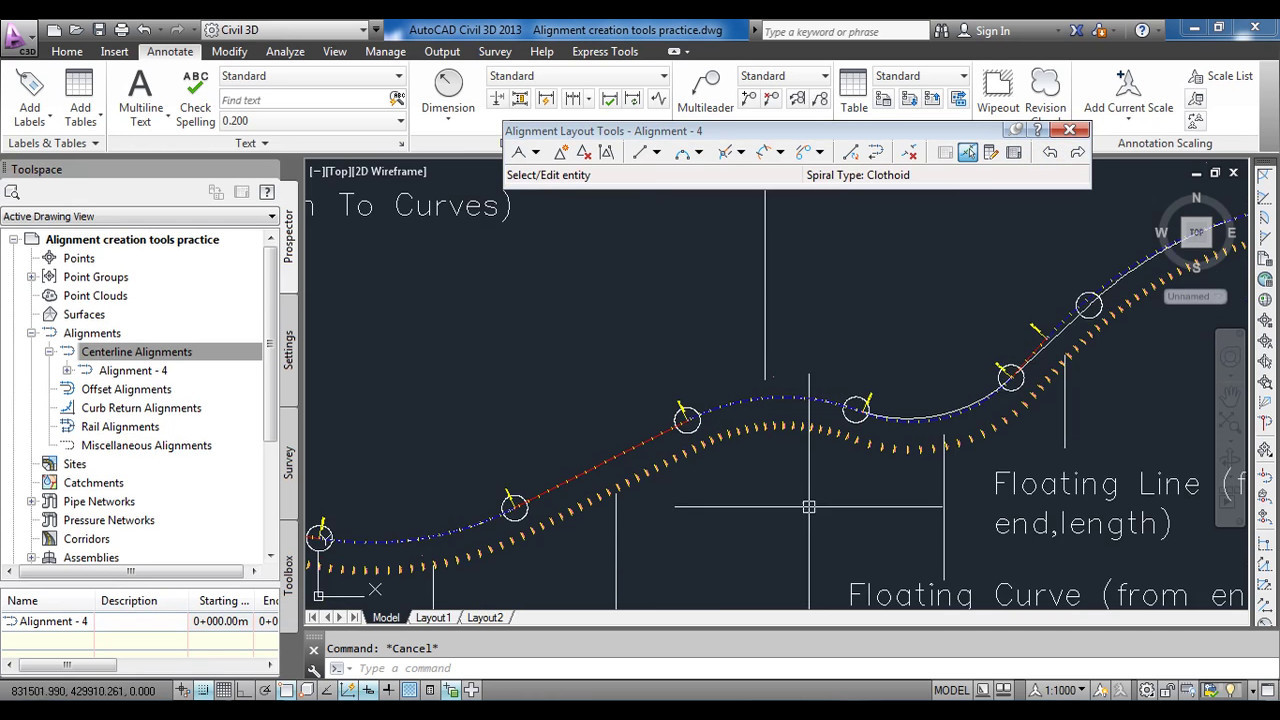Open Alignment grid view icon
Screen dimensions: 1280x720
coord(1013,152)
